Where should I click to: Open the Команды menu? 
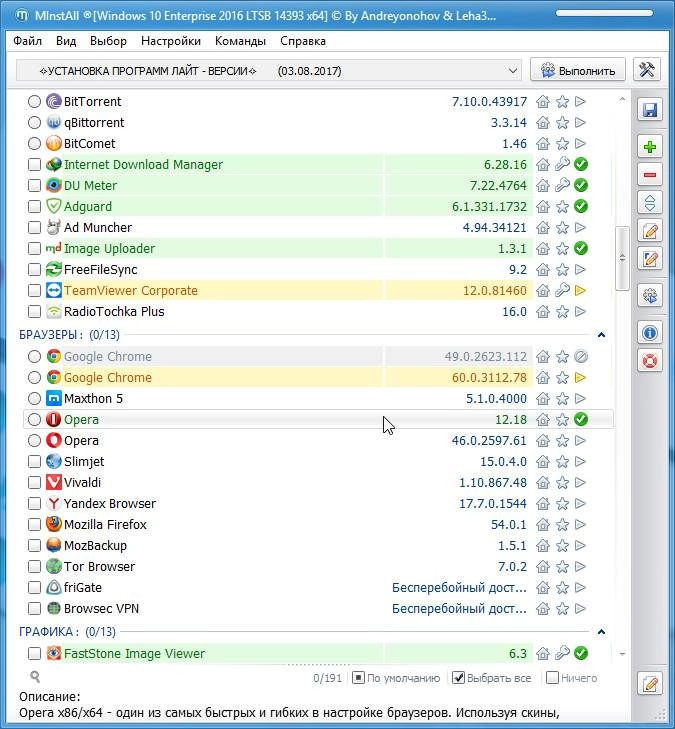click(x=240, y=41)
